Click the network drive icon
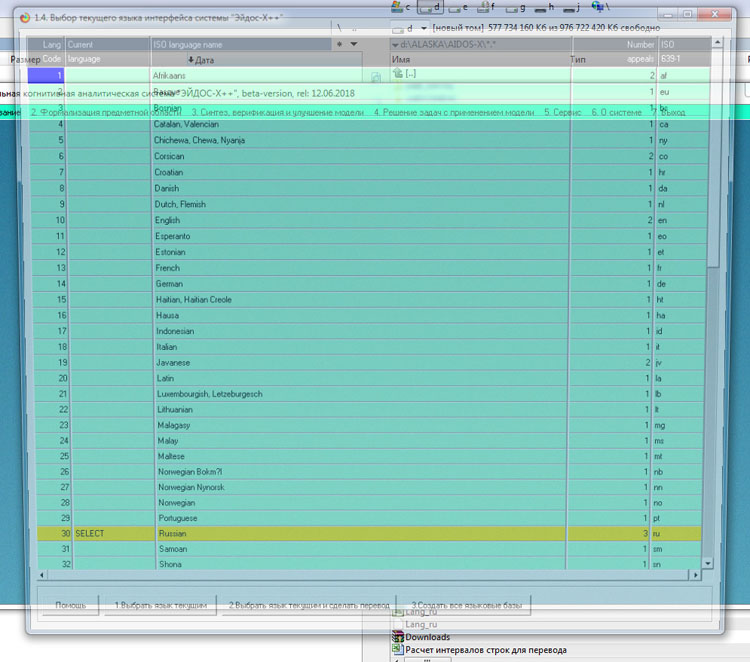The image size is (750, 662). 597,7
